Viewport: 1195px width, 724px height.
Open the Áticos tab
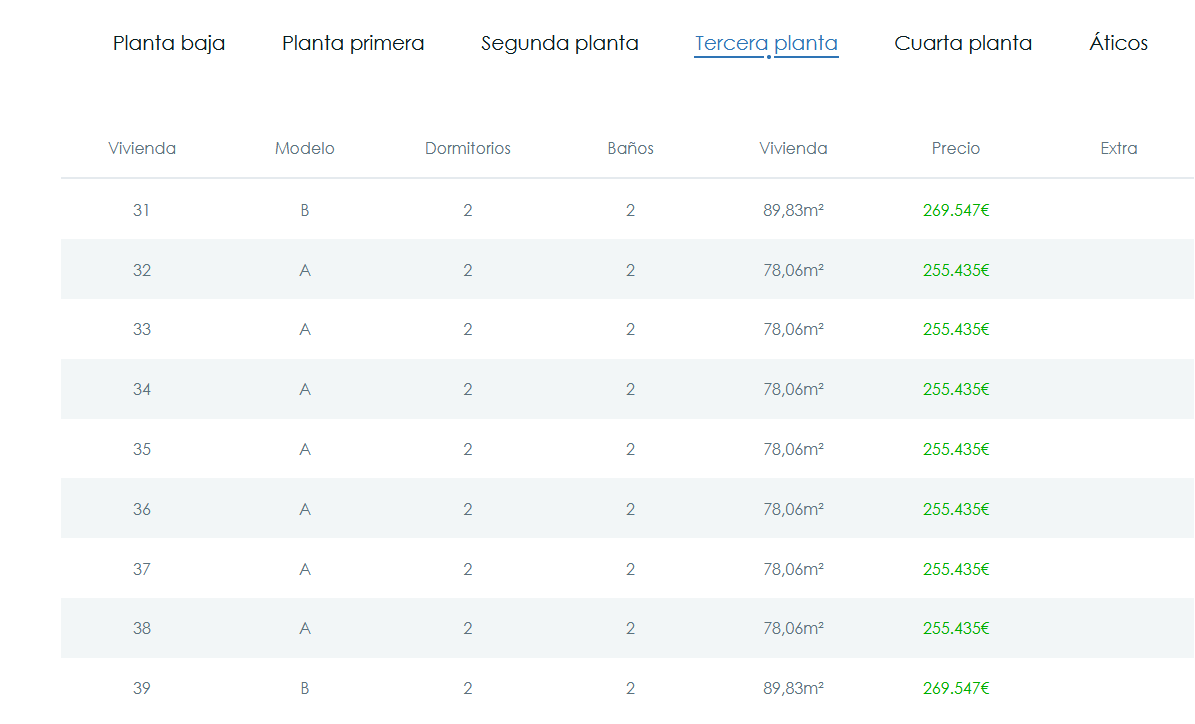[x=1118, y=44]
